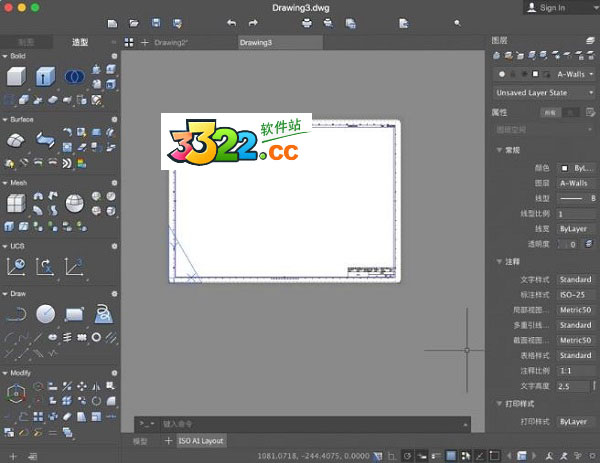Viewport: 600px width, 463px height.
Task: Click the Open folder toolbar icon
Action: [133, 22]
